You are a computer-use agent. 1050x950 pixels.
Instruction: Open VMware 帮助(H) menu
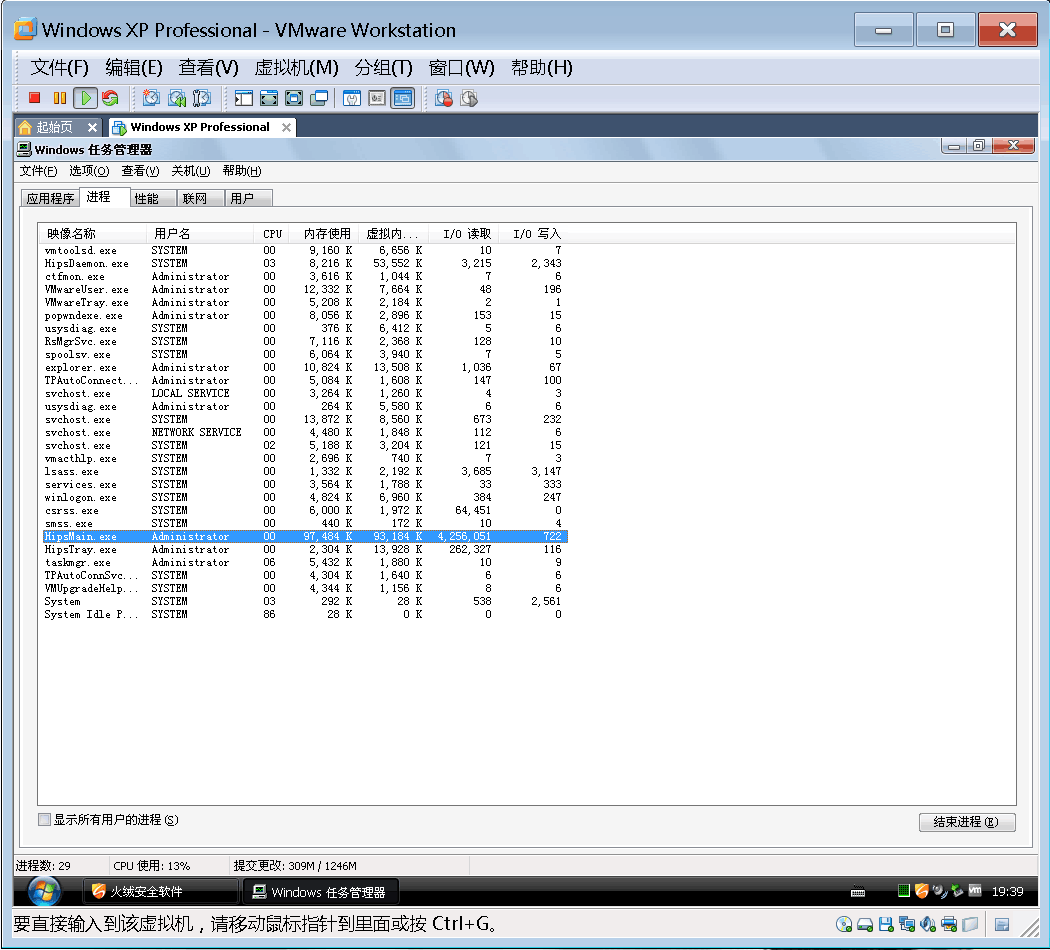click(x=542, y=68)
